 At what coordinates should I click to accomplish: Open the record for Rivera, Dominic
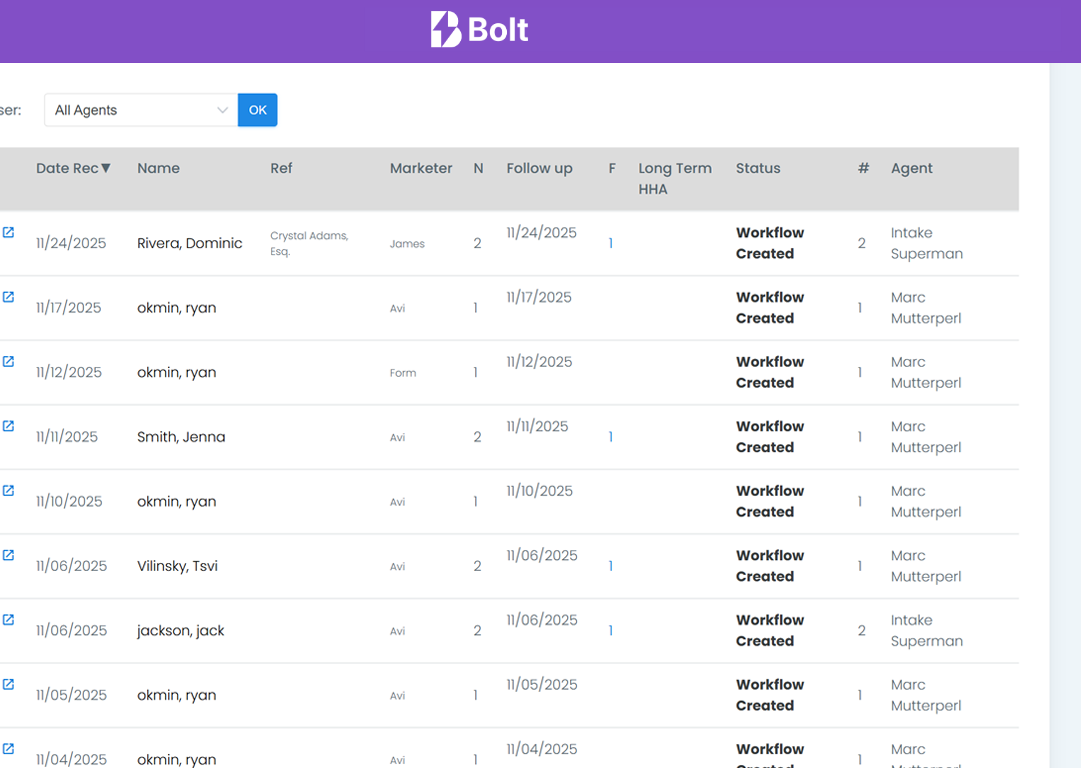click(x=9, y=233)
